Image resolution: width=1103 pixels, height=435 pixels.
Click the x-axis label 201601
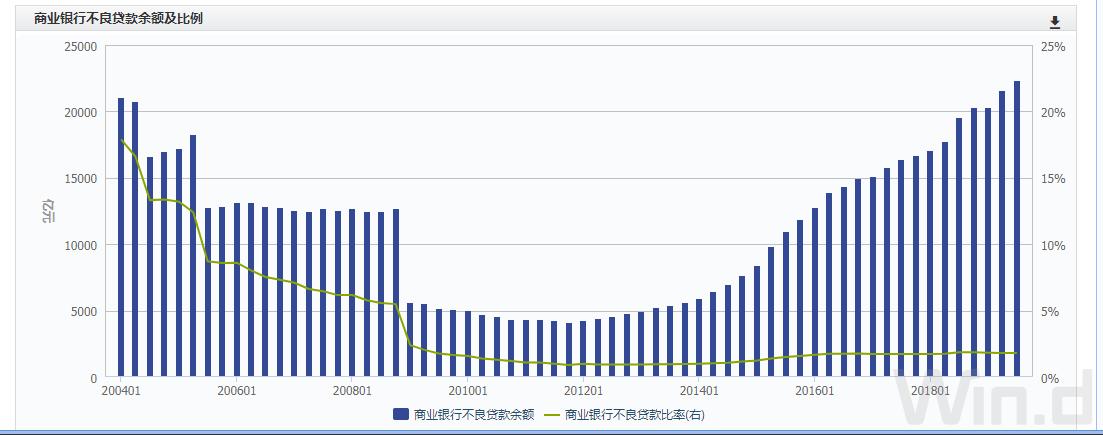pos(815,390)
